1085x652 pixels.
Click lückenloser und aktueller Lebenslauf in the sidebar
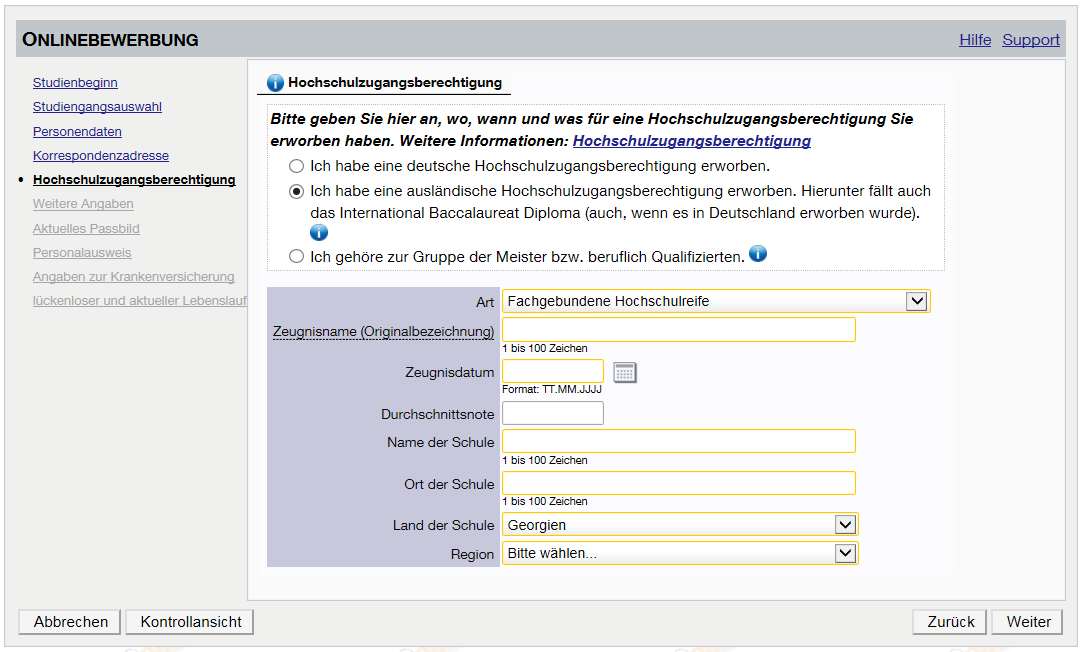[x=140, y=300]
